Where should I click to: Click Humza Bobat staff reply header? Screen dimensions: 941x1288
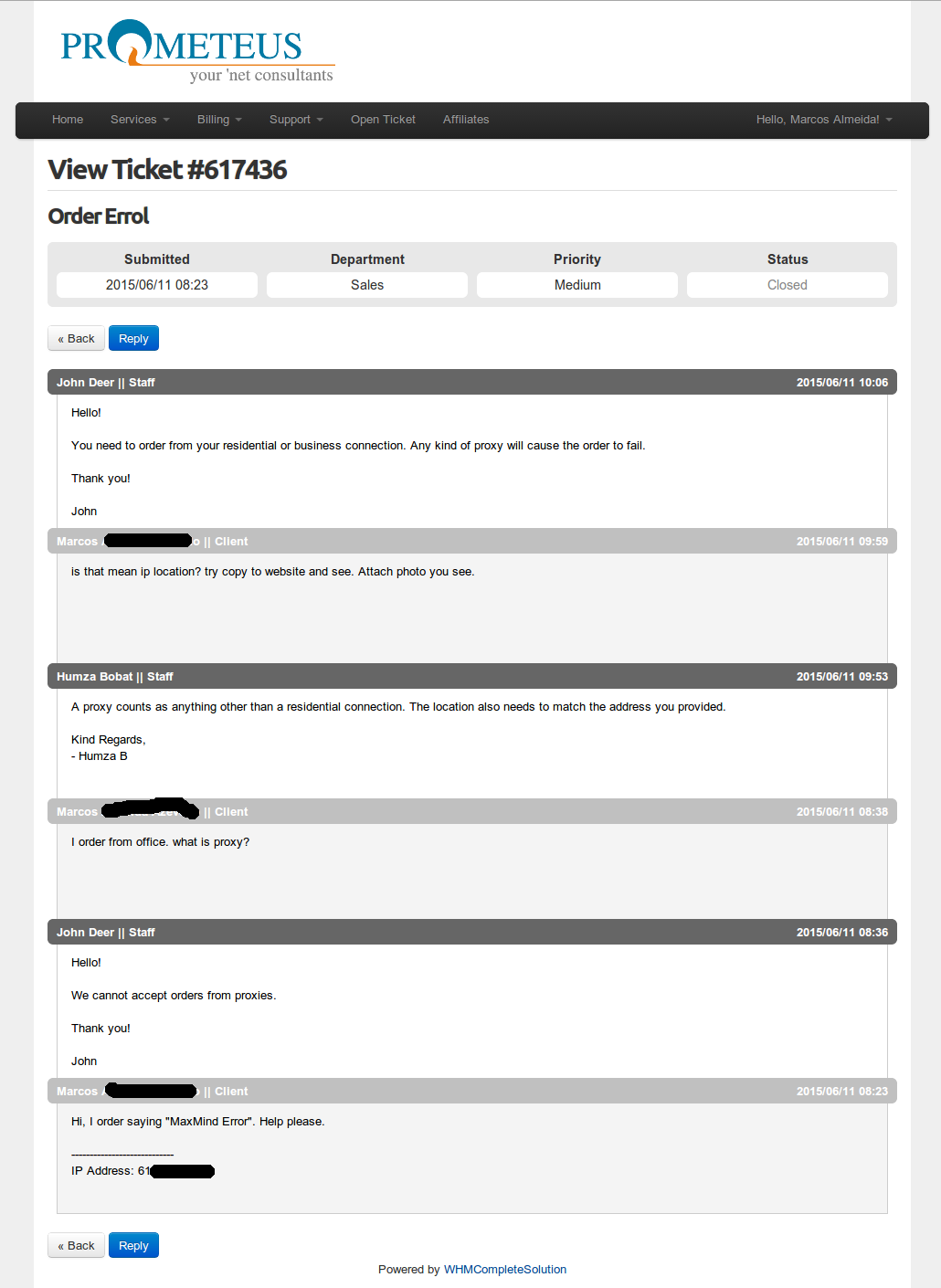[x=472, y=676]
